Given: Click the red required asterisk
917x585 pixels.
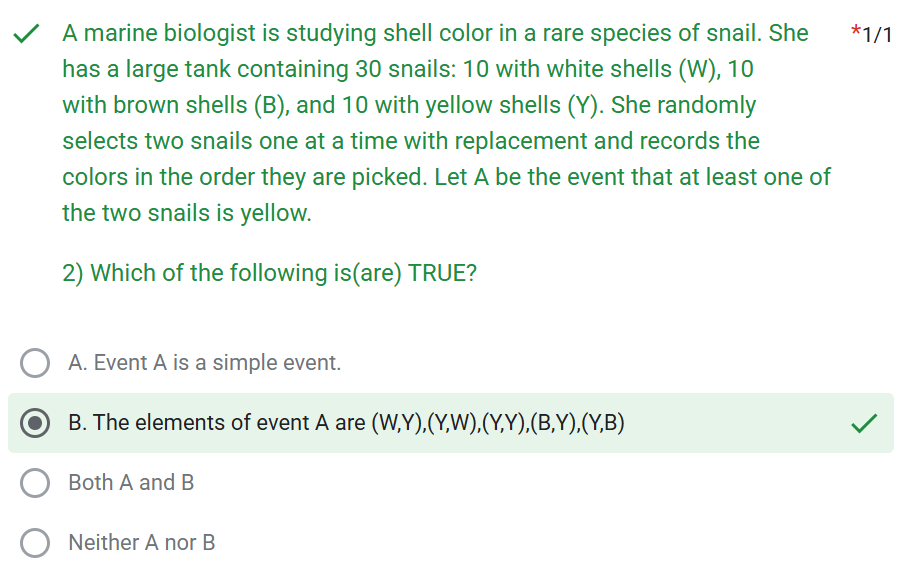Looking at the screenshot, I should click(855, 33).
